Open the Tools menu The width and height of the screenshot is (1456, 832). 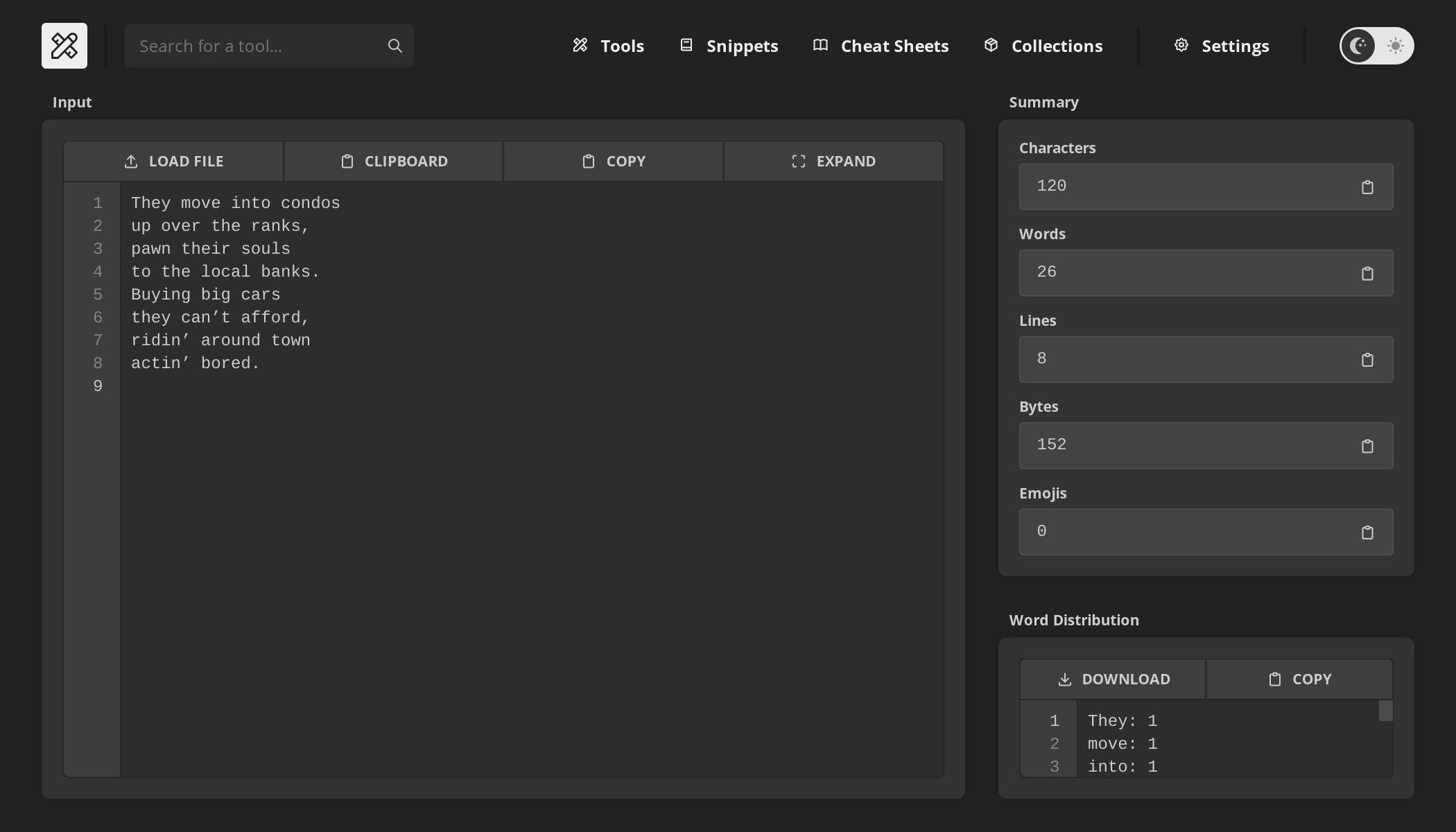click(x=607, y=46)
